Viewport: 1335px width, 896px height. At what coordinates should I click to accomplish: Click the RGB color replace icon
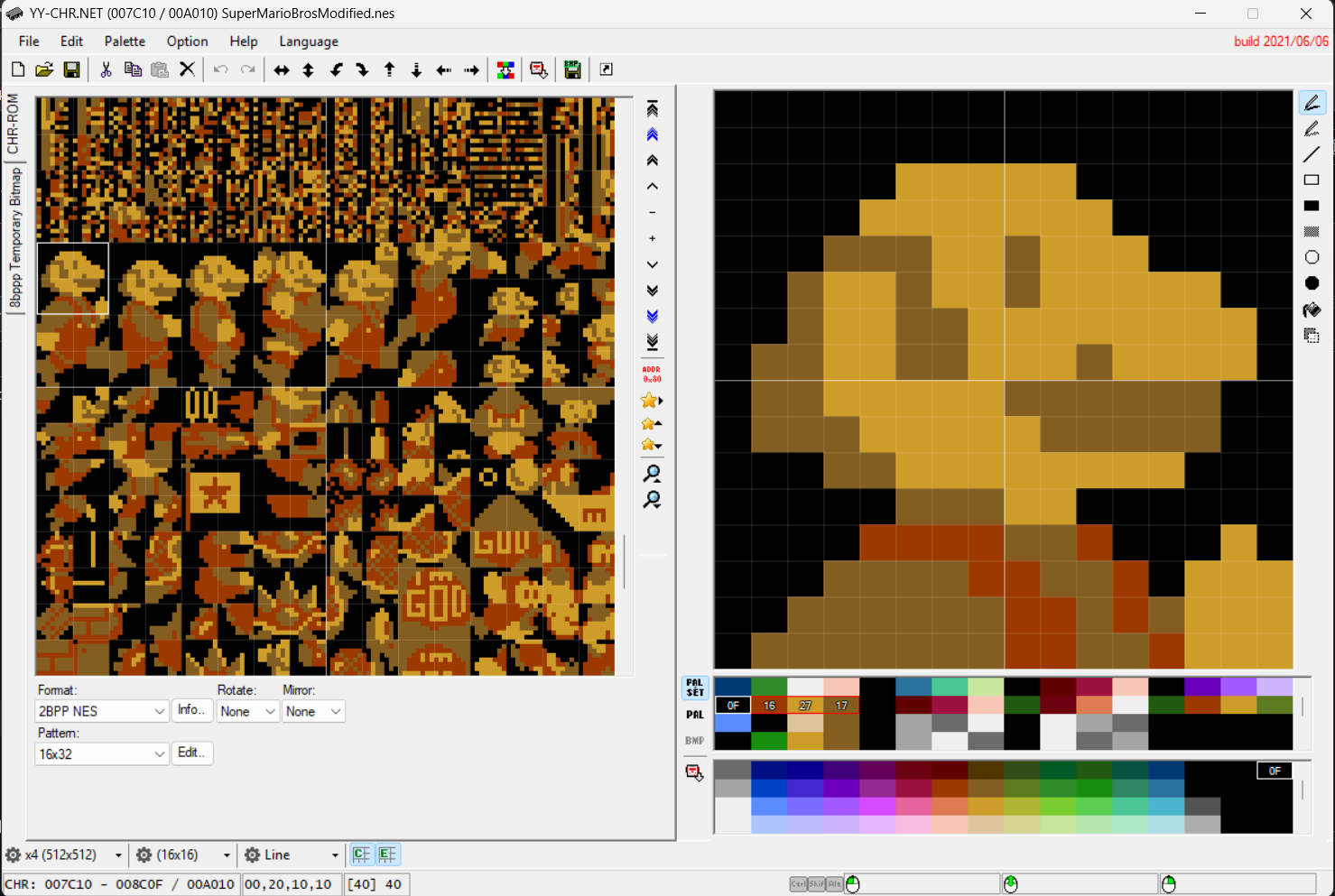click(x=505, y=69)
